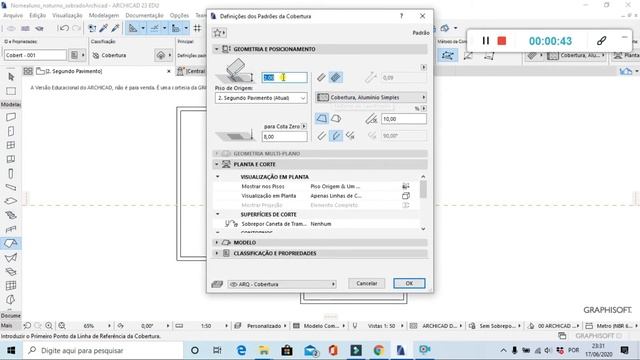This screenshot has height=360, width=640.
Task: Open Microsoft Store from taskbar
Action: [287, 350]
